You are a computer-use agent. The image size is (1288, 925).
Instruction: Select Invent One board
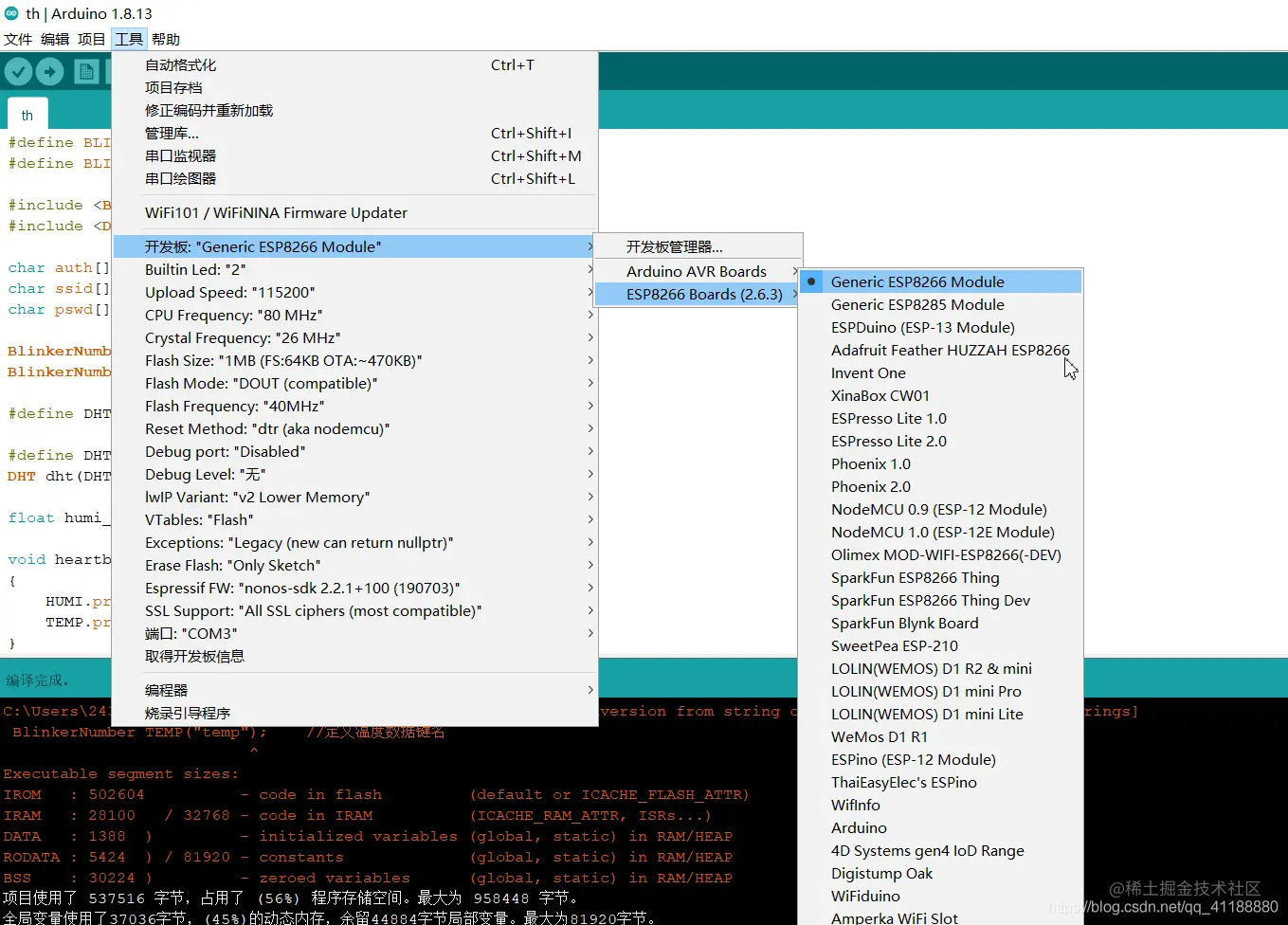click(941, 372)
